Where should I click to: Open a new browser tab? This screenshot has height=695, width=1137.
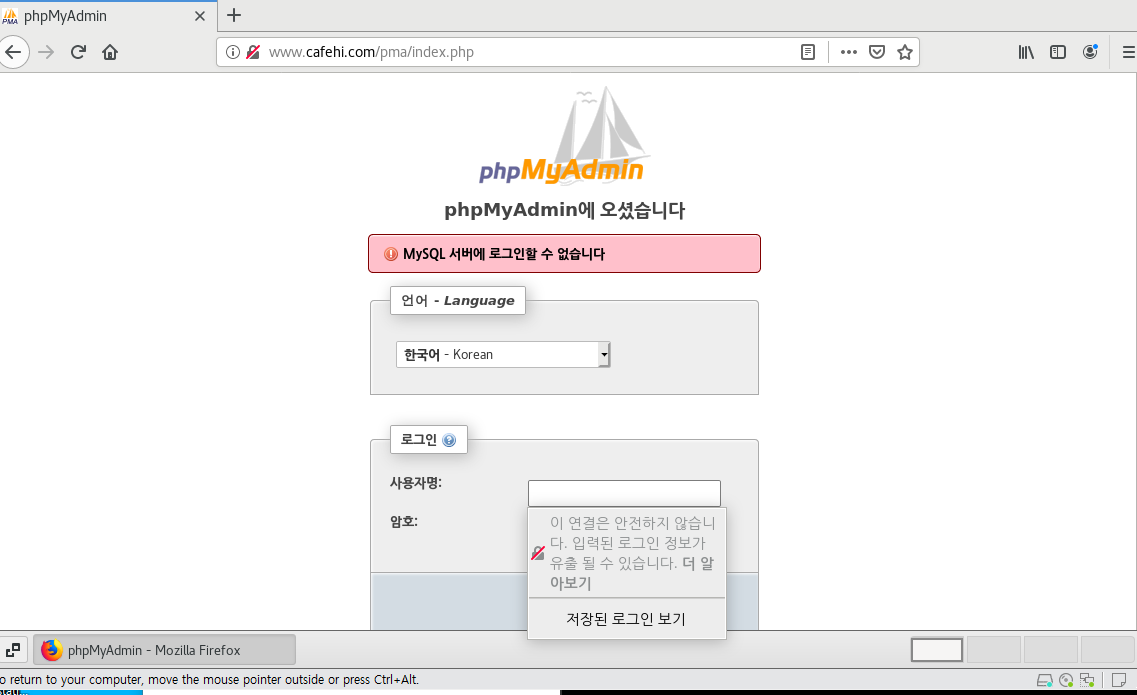pos(234,15)
